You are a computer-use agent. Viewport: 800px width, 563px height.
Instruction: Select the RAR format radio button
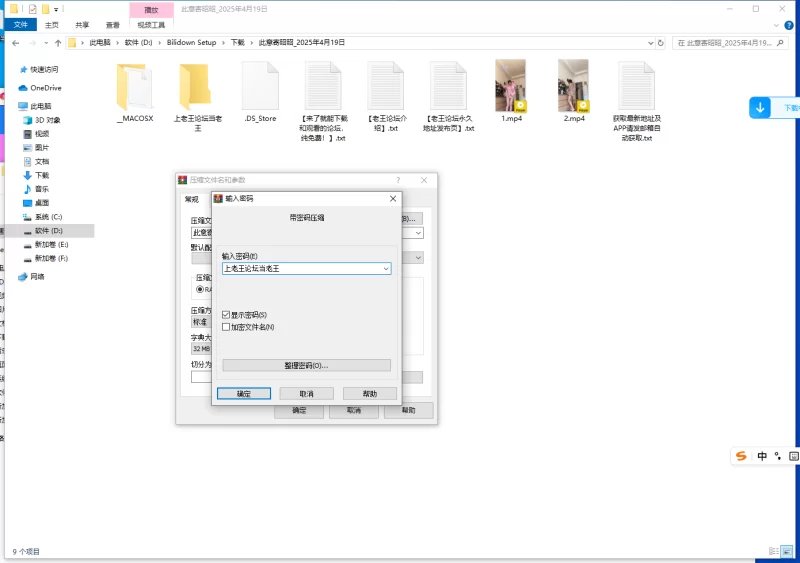200,289
